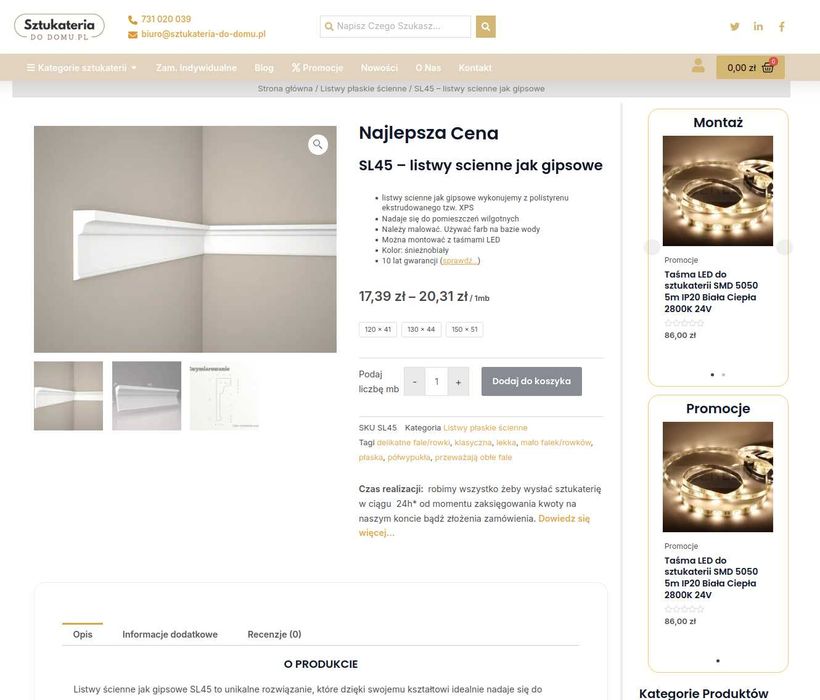Open the shopping cart basket icon
This screenshot has height=700, width=820.
tap(768, 67)
